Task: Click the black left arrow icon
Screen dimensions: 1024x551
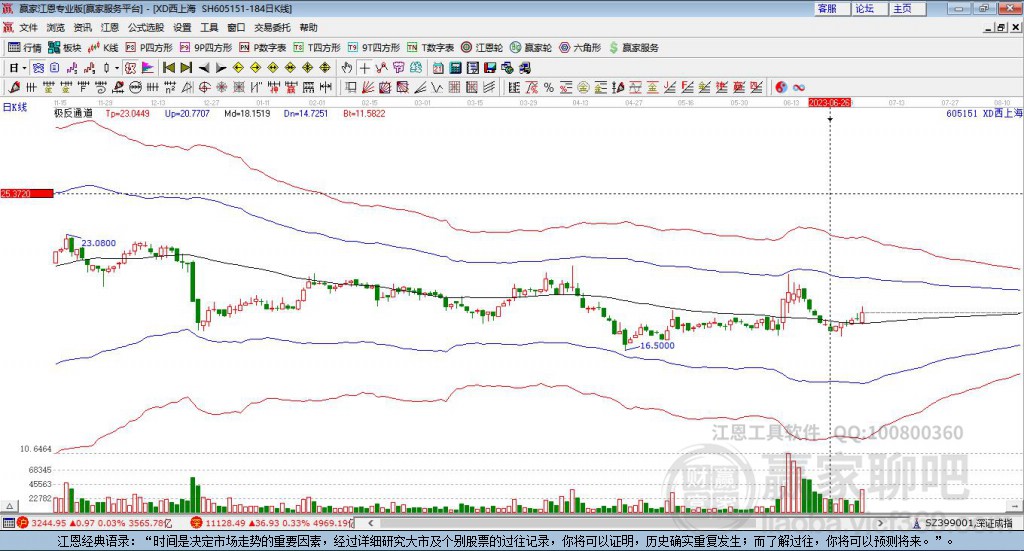Action: pos(204,68)
